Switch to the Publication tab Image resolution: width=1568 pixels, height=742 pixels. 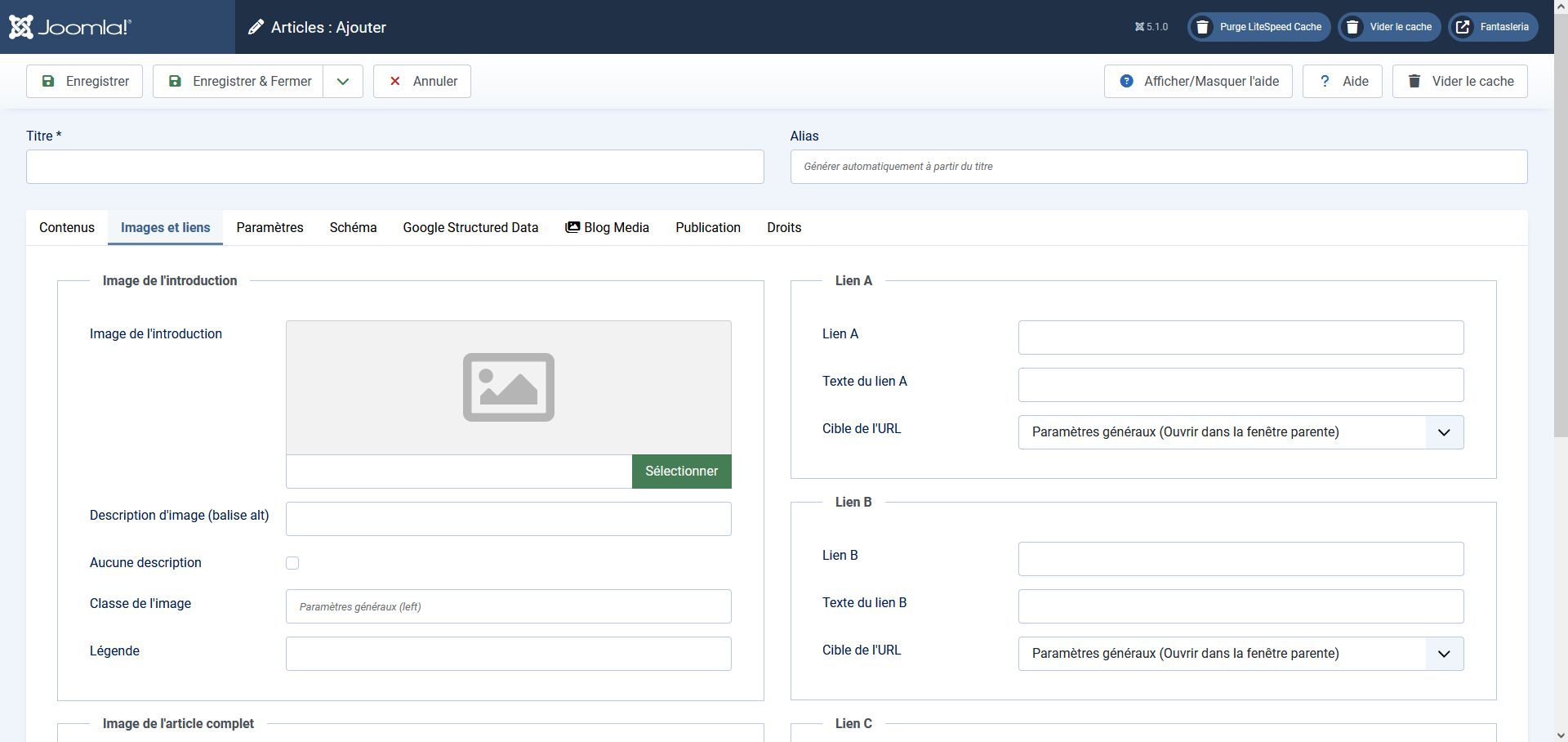708,228
